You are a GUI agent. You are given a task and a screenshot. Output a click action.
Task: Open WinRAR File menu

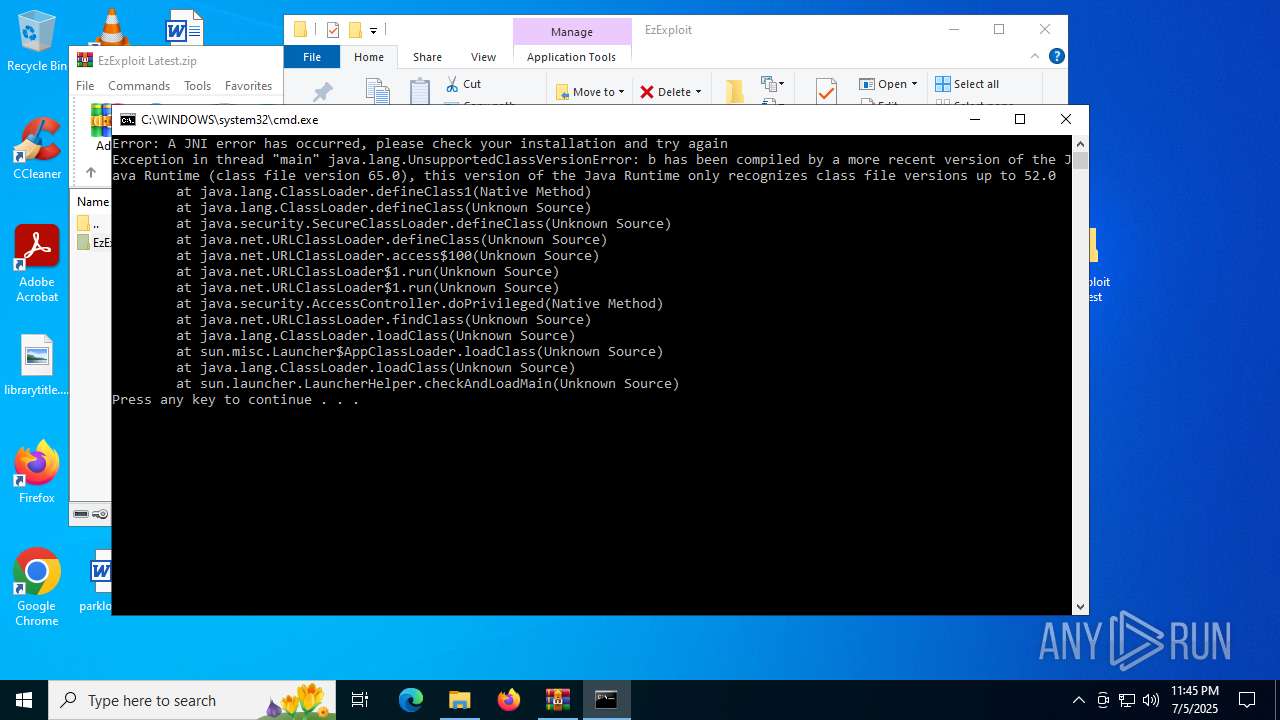pyautogui.click(x=85, y=86)
